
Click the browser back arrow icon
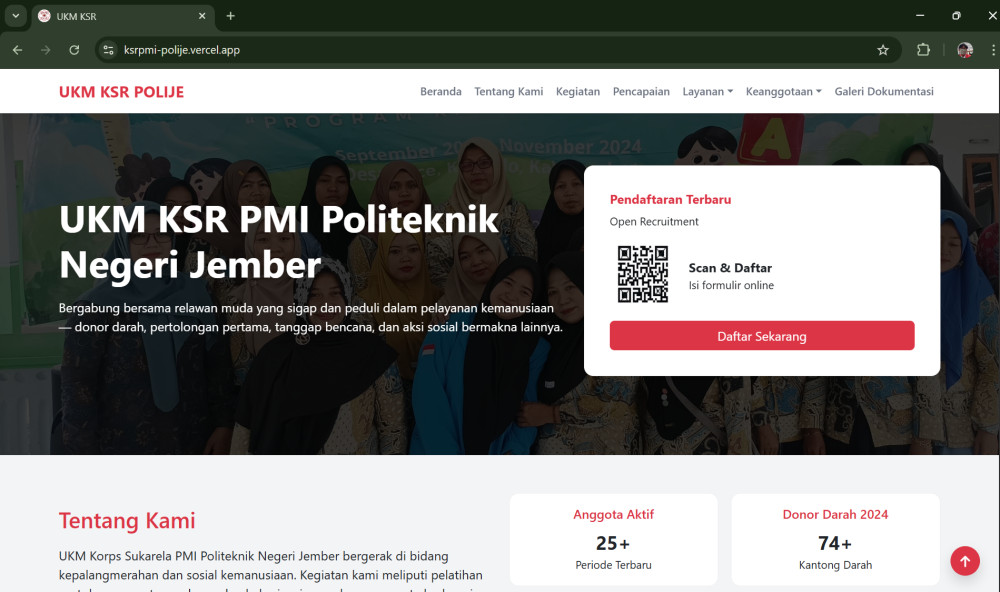pyautogui.click(x=17, y=50)
